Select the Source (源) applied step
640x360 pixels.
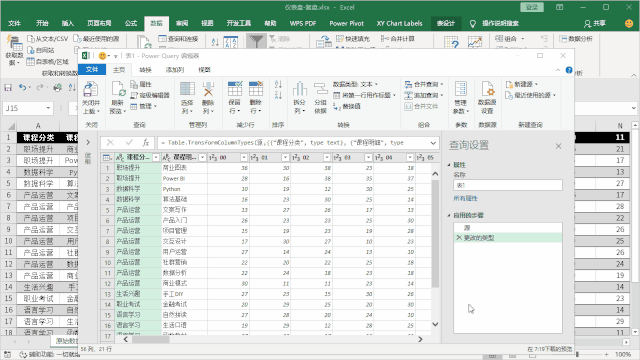508,228
